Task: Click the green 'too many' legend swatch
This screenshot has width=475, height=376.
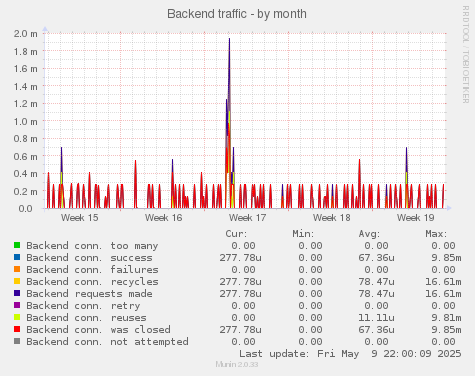Action: 17,245
